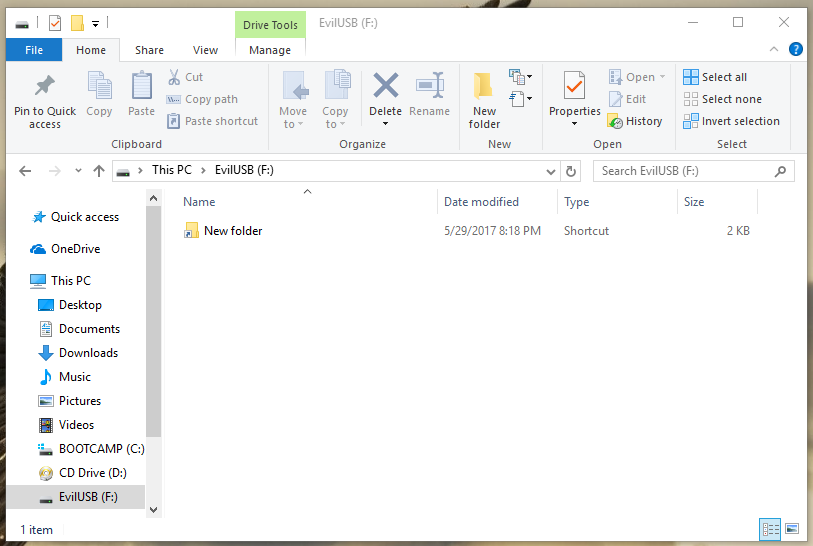
Task: Sort by the Name column header
Action: pyautogui.click(x=199, y=202)
